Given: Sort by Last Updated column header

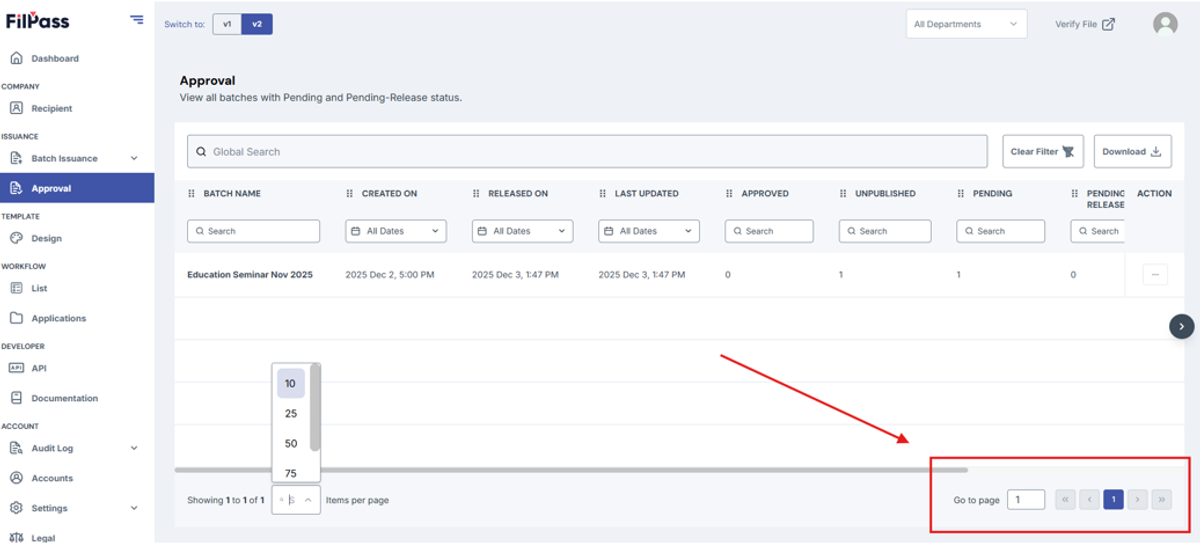Looking at the screenshot, I should click(647, 193).
